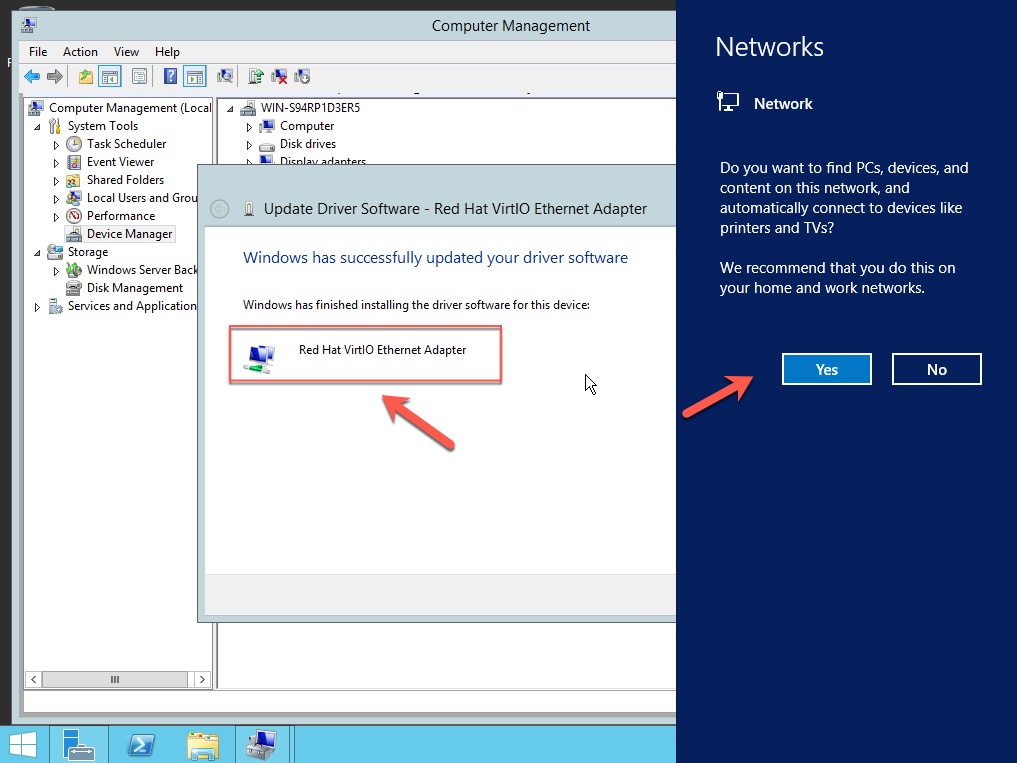Open the File menu
The image size is (1017, 763).
(x=38, y=52)
